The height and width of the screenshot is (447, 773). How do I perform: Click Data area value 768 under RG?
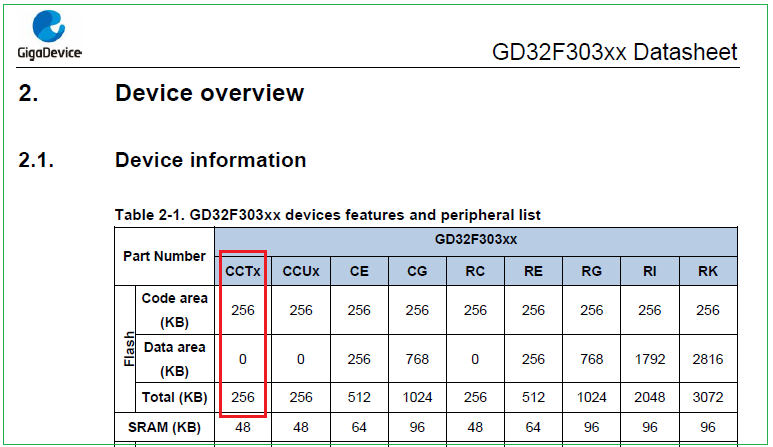pyautogui.click(x=592, y=359)
